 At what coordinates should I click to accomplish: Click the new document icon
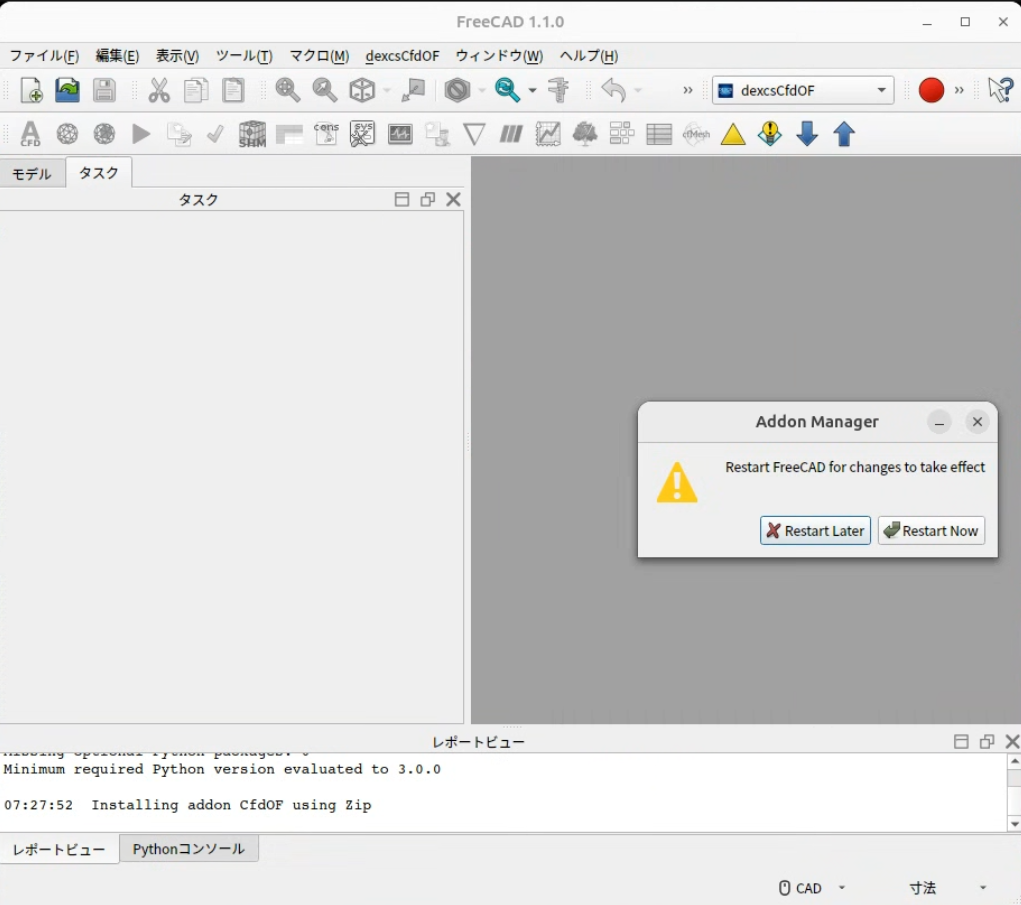(31, 90)
